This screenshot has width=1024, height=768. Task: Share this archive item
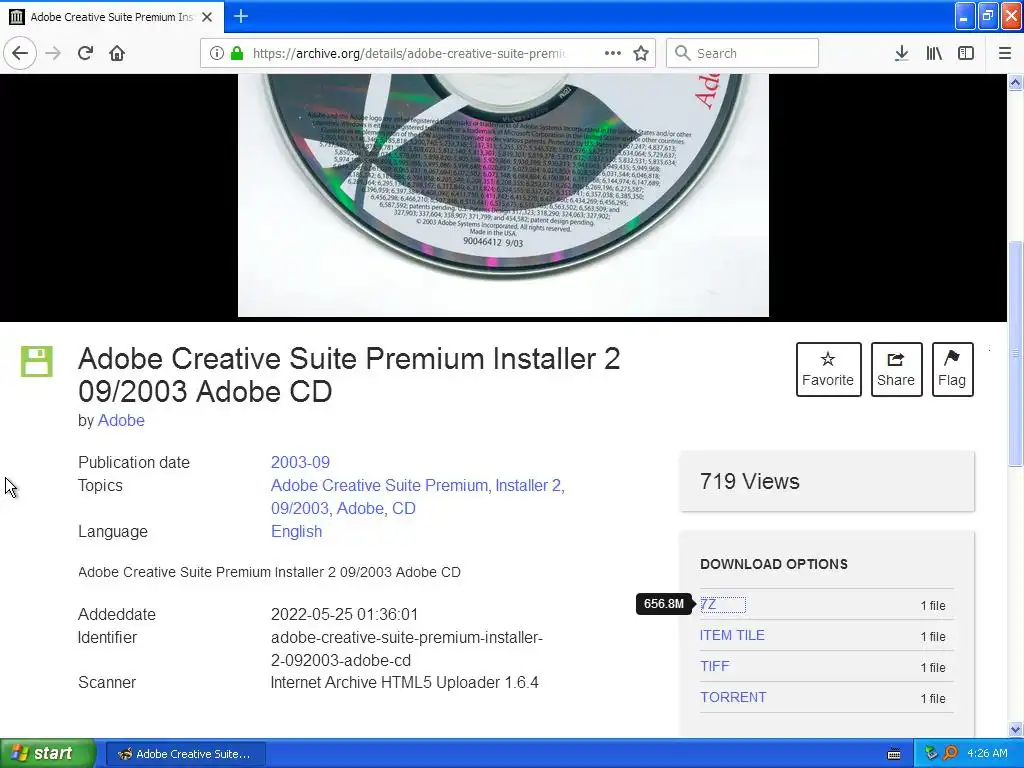pos(896,369)
